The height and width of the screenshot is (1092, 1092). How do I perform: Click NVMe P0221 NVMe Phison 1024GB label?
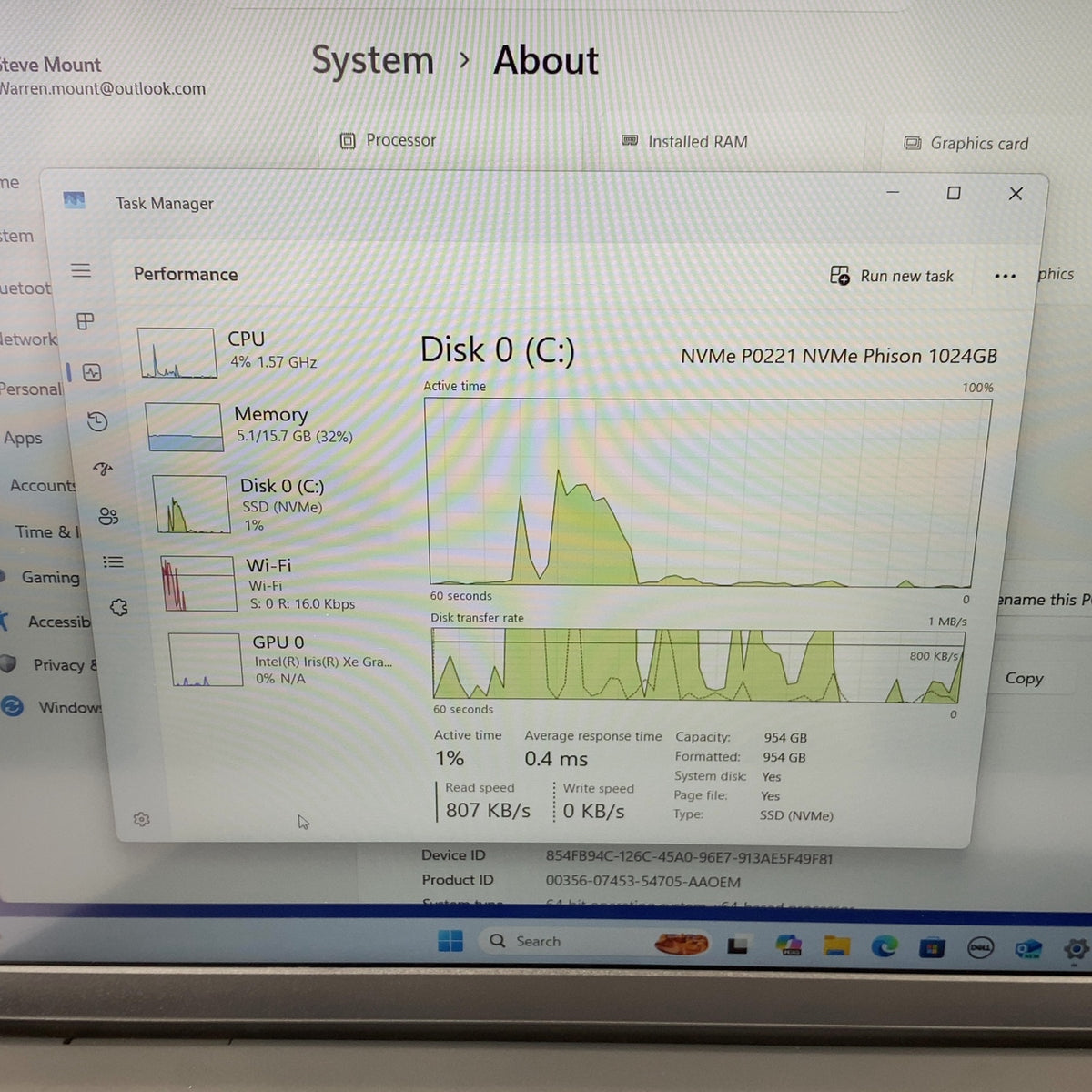(x=839, y=356)
